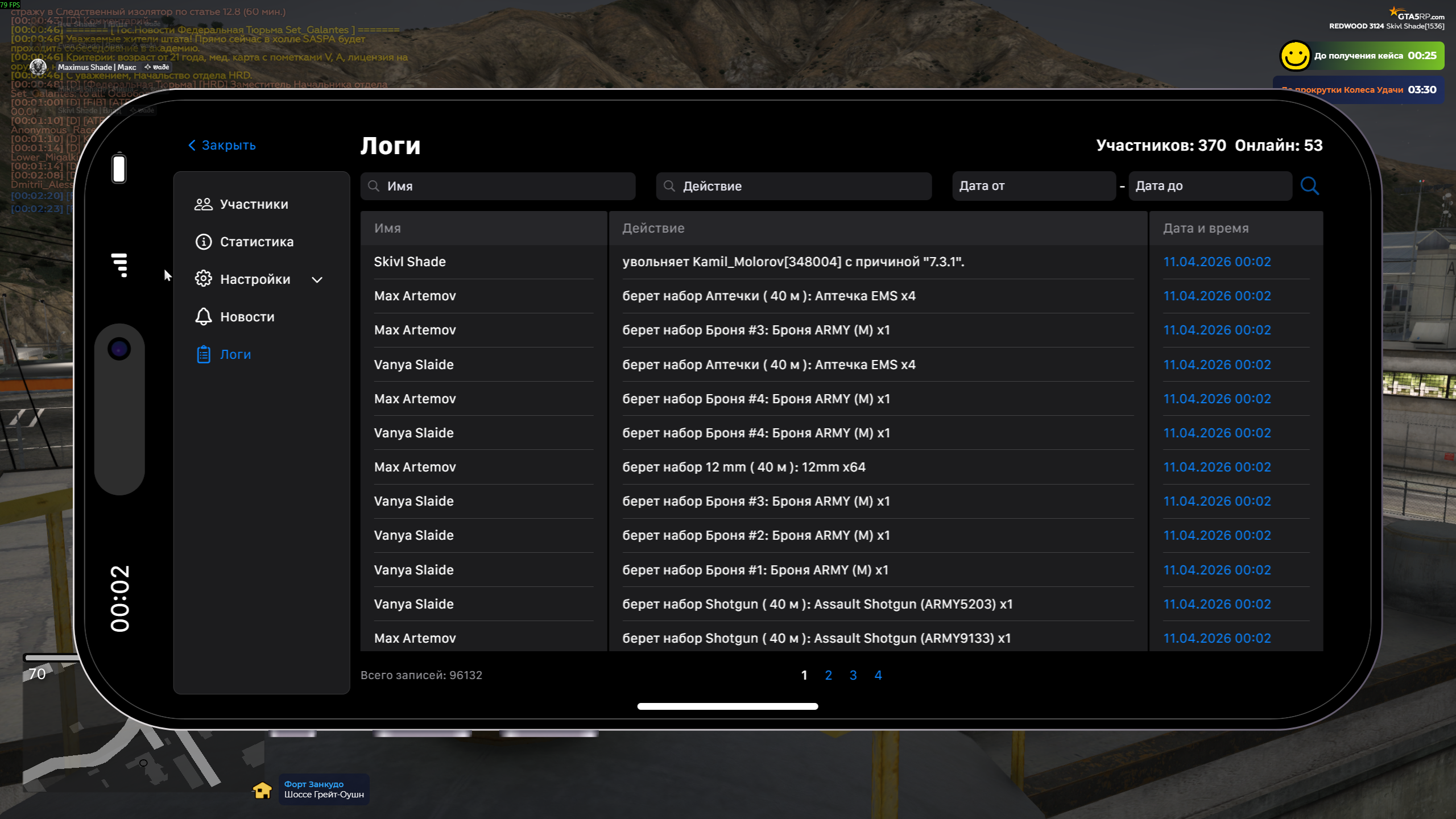Viewport: 1456px width, 819px height.
Task: Open Skivl Shade log entry timestamp
Action: pyautogui.click(x=1217, y=262)
